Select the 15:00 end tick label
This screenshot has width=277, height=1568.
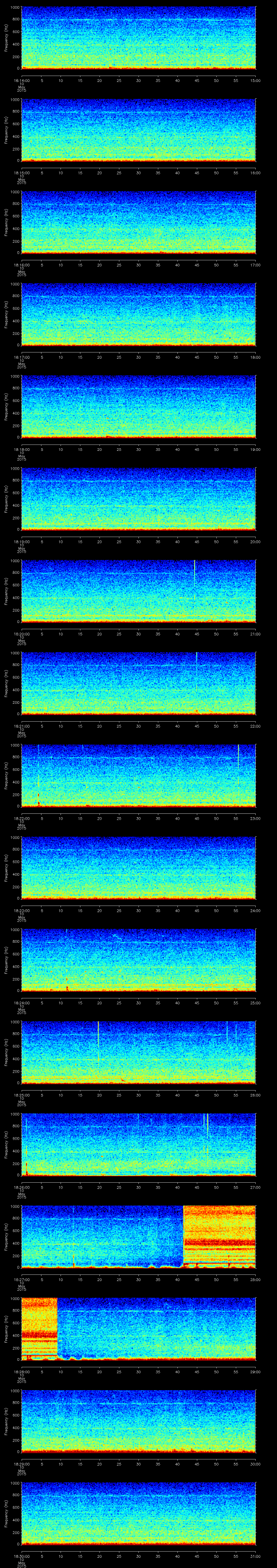pos(255,80)
